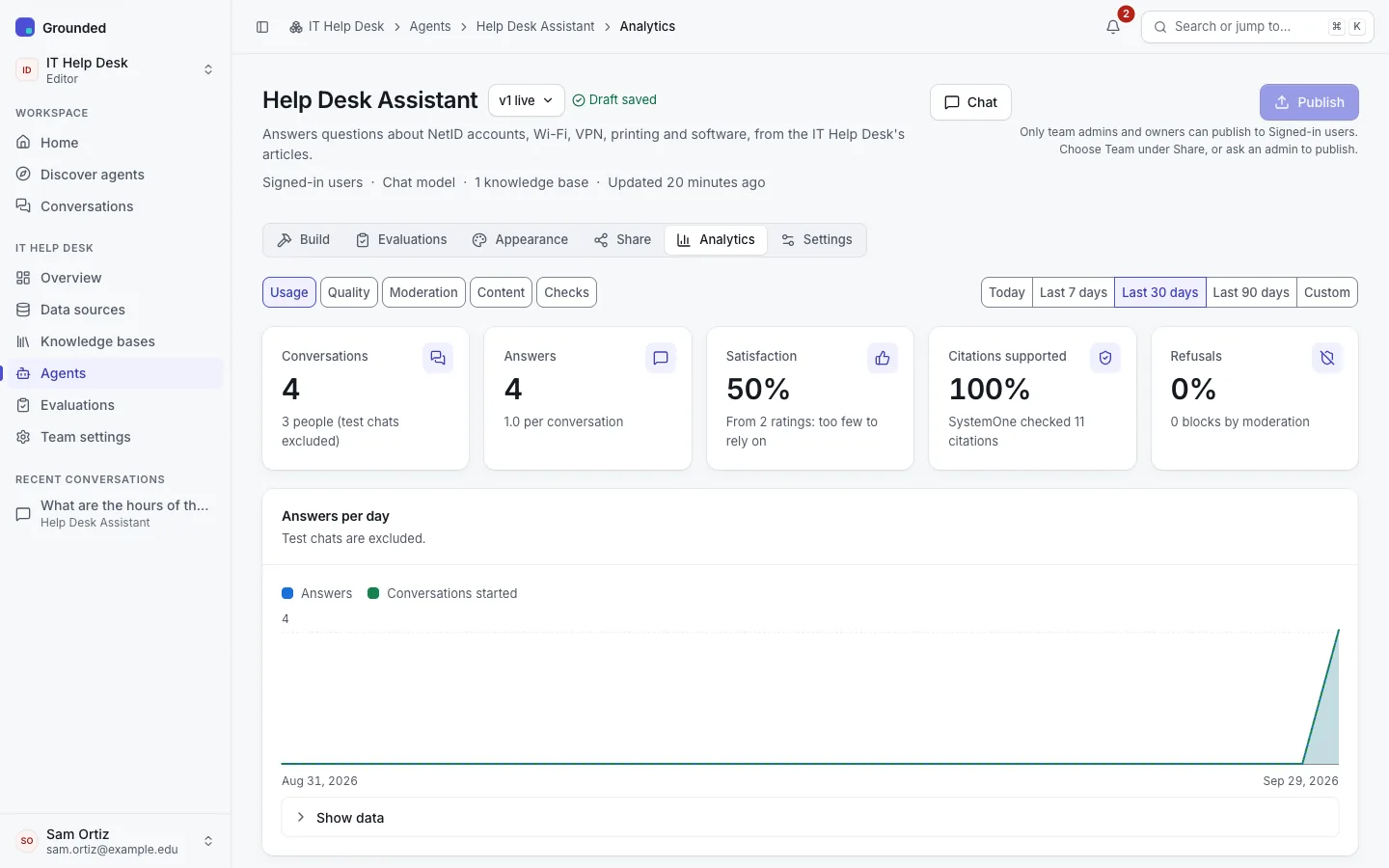The width and height of the screenshot is (1389, 868).
Task: Go to Help Desk Assistant breadcrumb
Action: point(535,27)
